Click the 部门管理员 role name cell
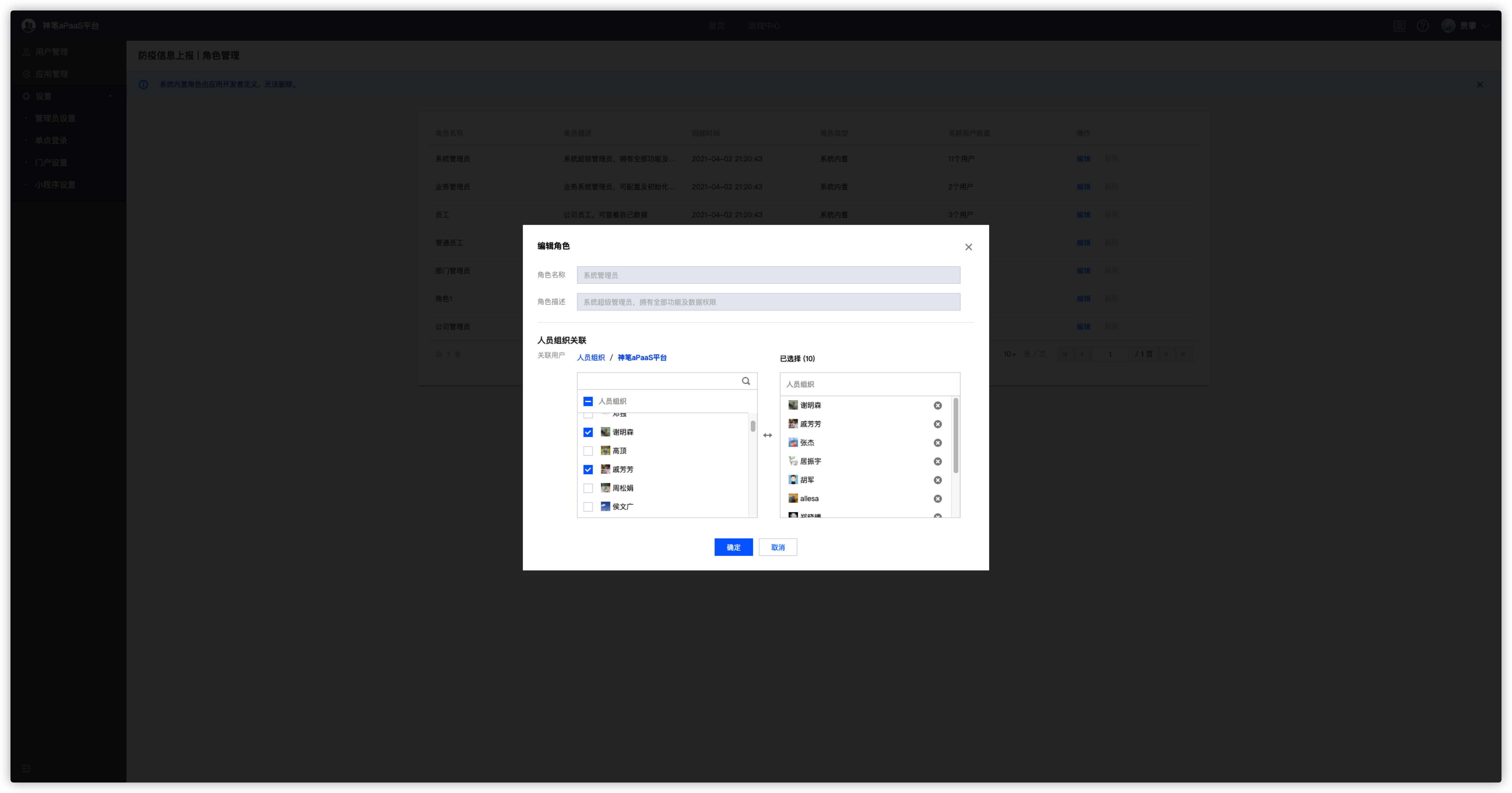The width and height of the screenshot is (1512, 793). pyautogui.click(x=452, y=271)
